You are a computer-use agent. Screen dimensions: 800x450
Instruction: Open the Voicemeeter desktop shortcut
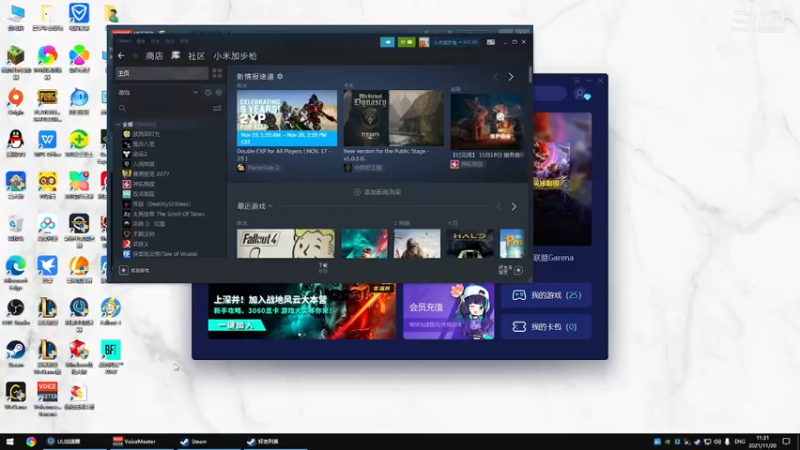47,399
